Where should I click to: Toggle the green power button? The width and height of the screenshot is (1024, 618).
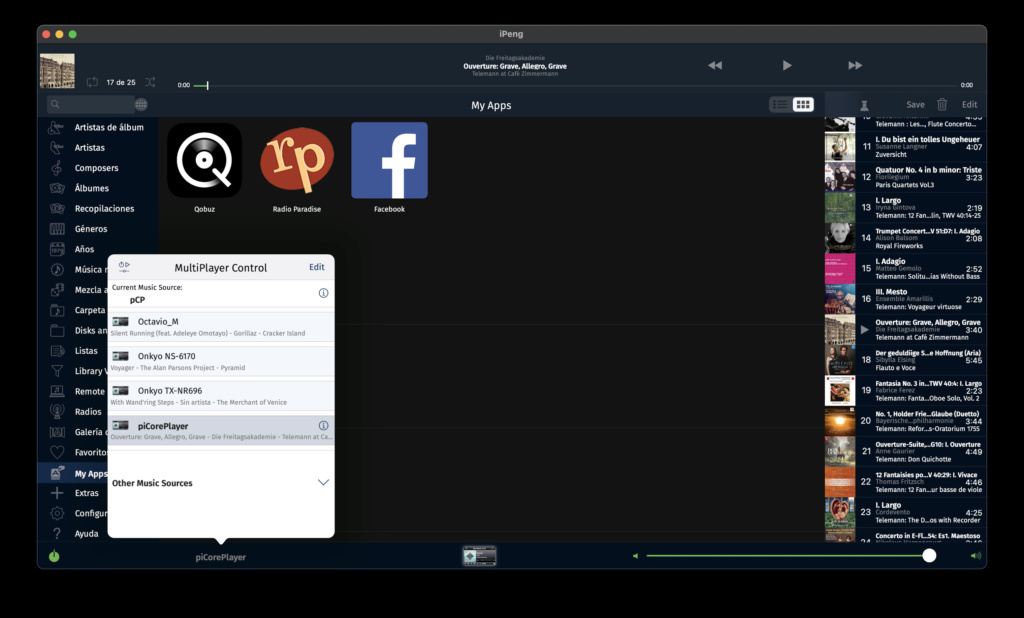pyautogui.click(x=54, y=557)
